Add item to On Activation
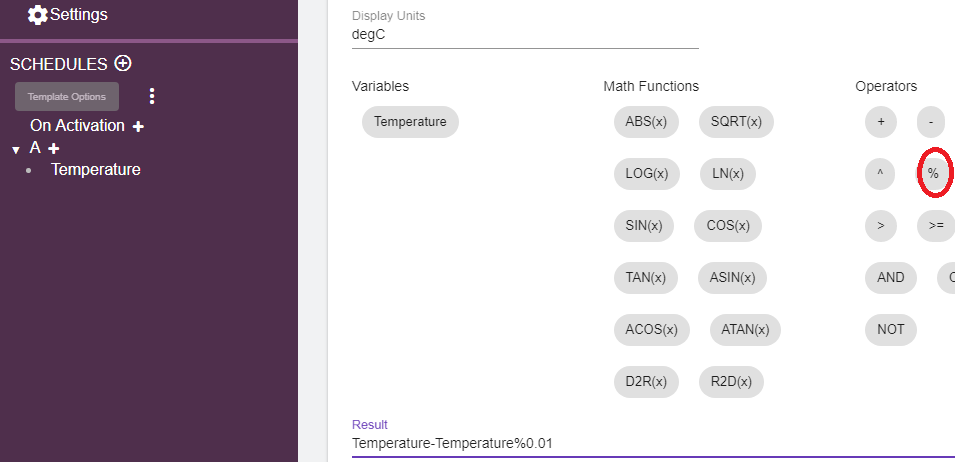955x462 pixels. pyautogui.click(x=138, y=127)
